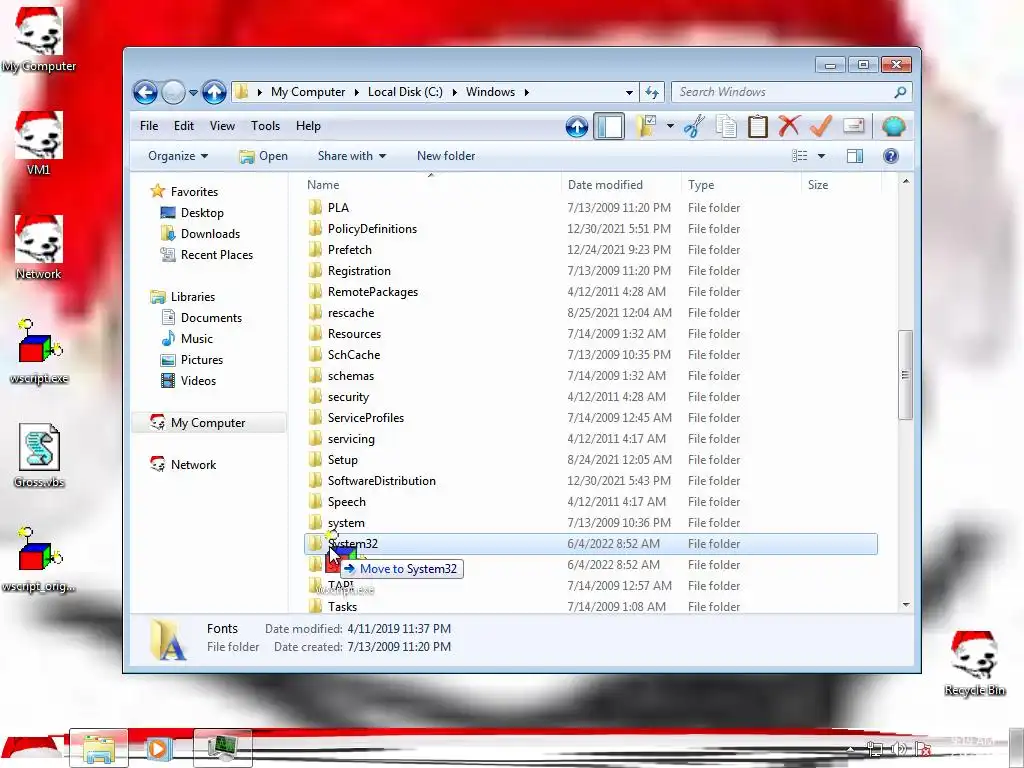Screen dimensions: 1024x768
Task: Sort by the Date modified column
Action: [621, 185]
